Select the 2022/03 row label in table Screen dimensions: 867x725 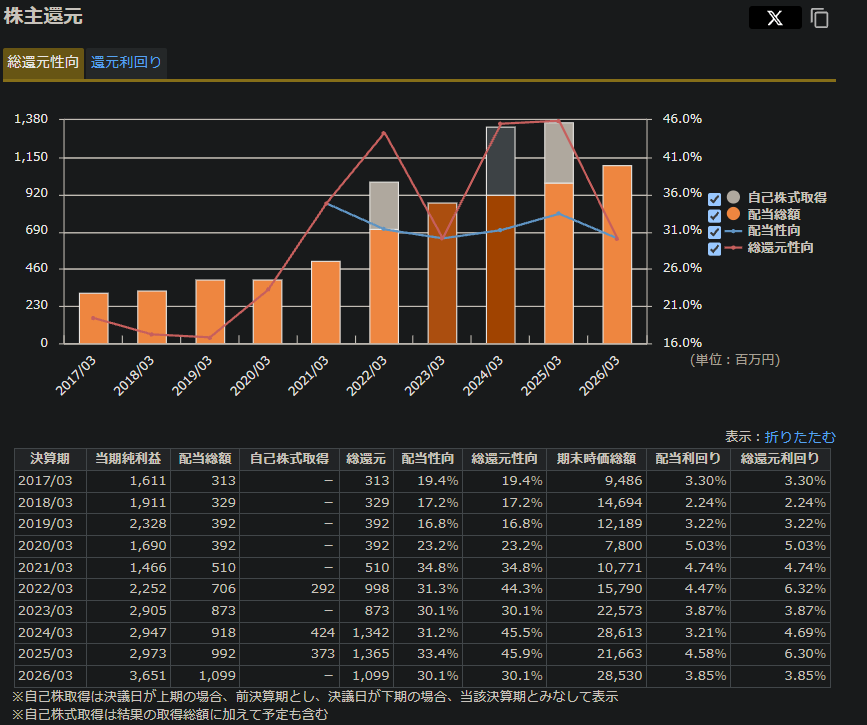click(45, 589)
